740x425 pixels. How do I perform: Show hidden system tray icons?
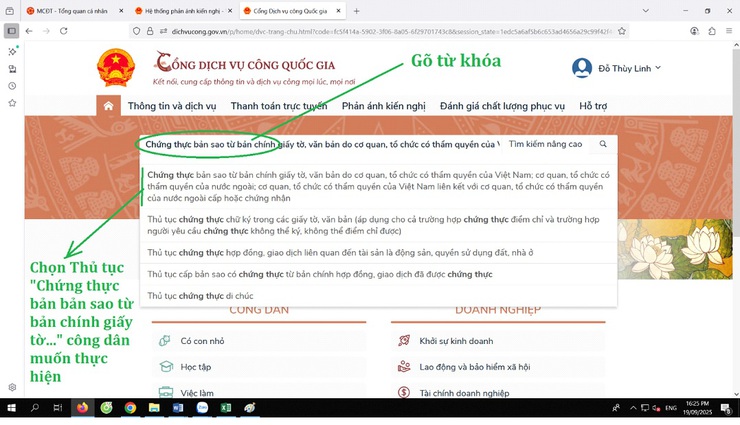click(633, 408)
